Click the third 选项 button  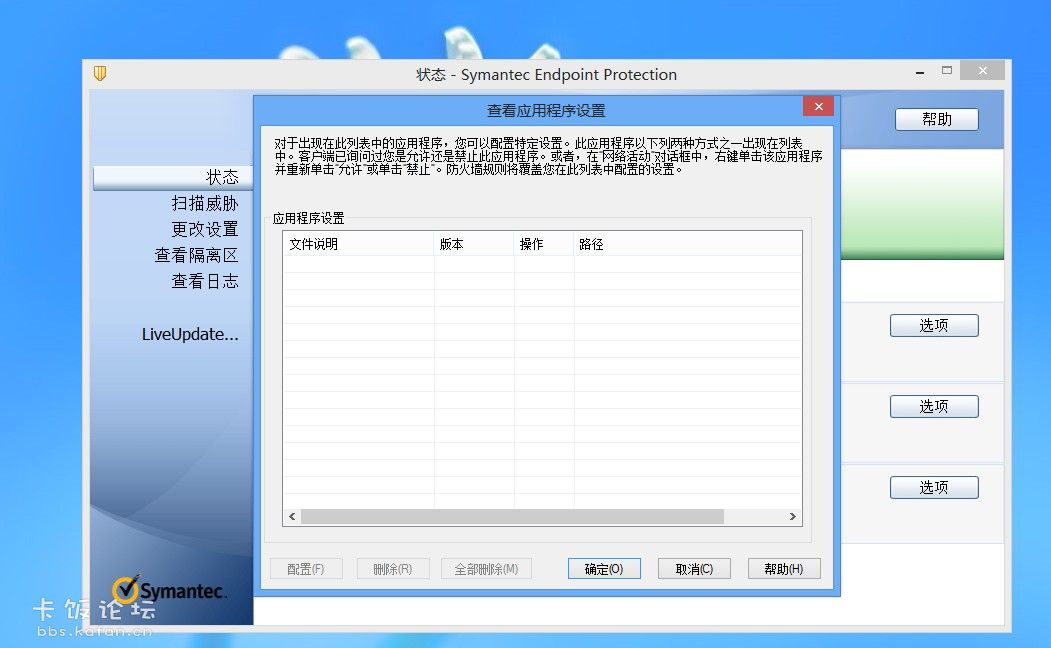tap(934, 487)
